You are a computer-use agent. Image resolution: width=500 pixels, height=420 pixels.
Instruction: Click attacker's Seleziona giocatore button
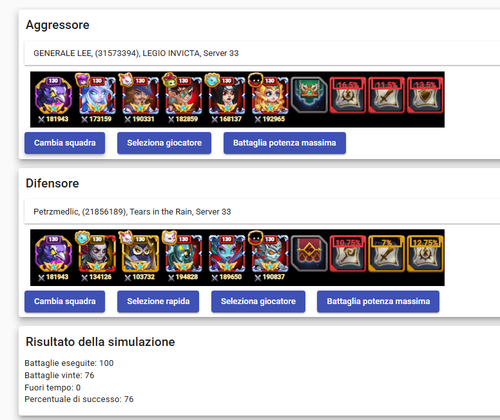click(164, 143)
